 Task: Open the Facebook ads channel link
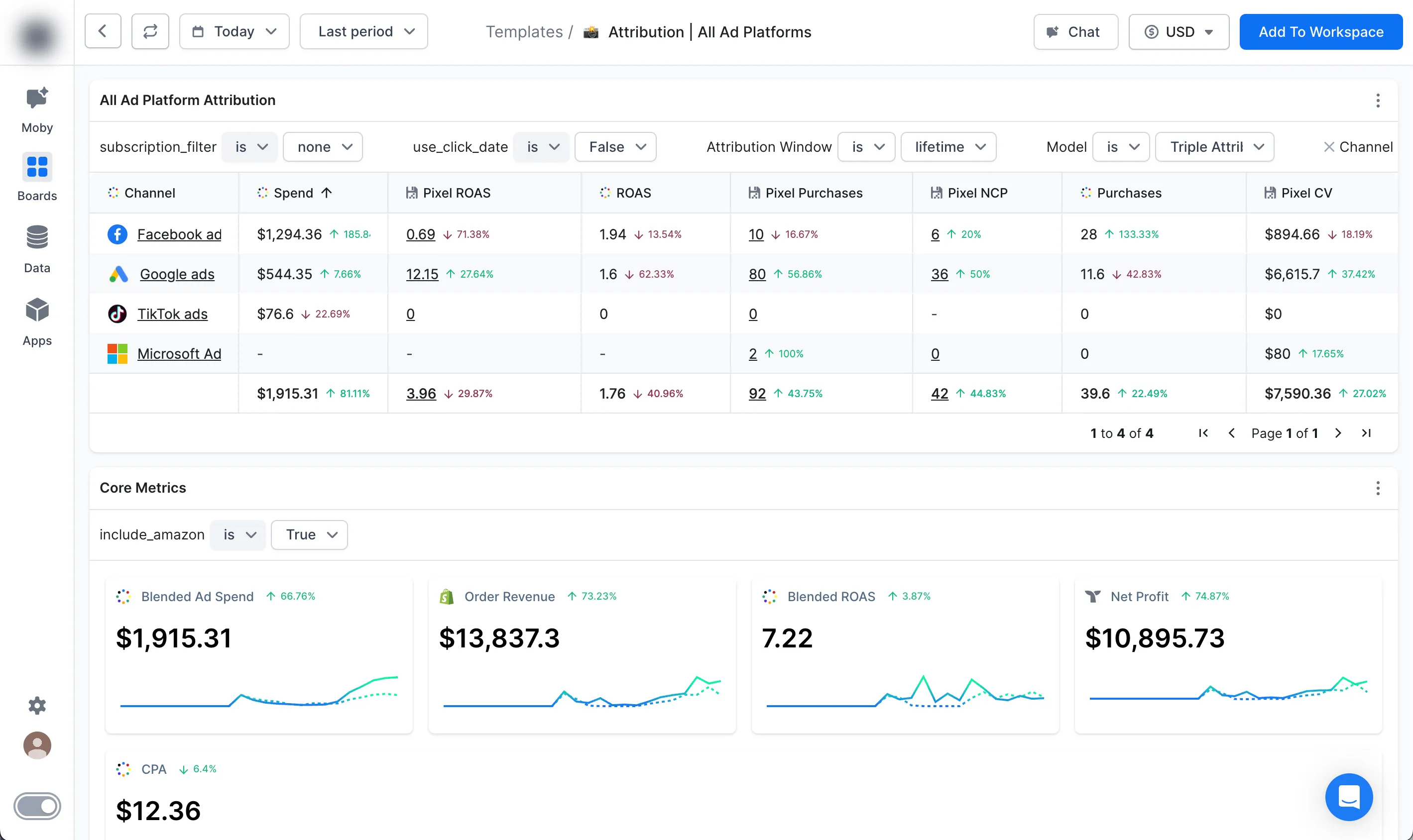(179, 234)
